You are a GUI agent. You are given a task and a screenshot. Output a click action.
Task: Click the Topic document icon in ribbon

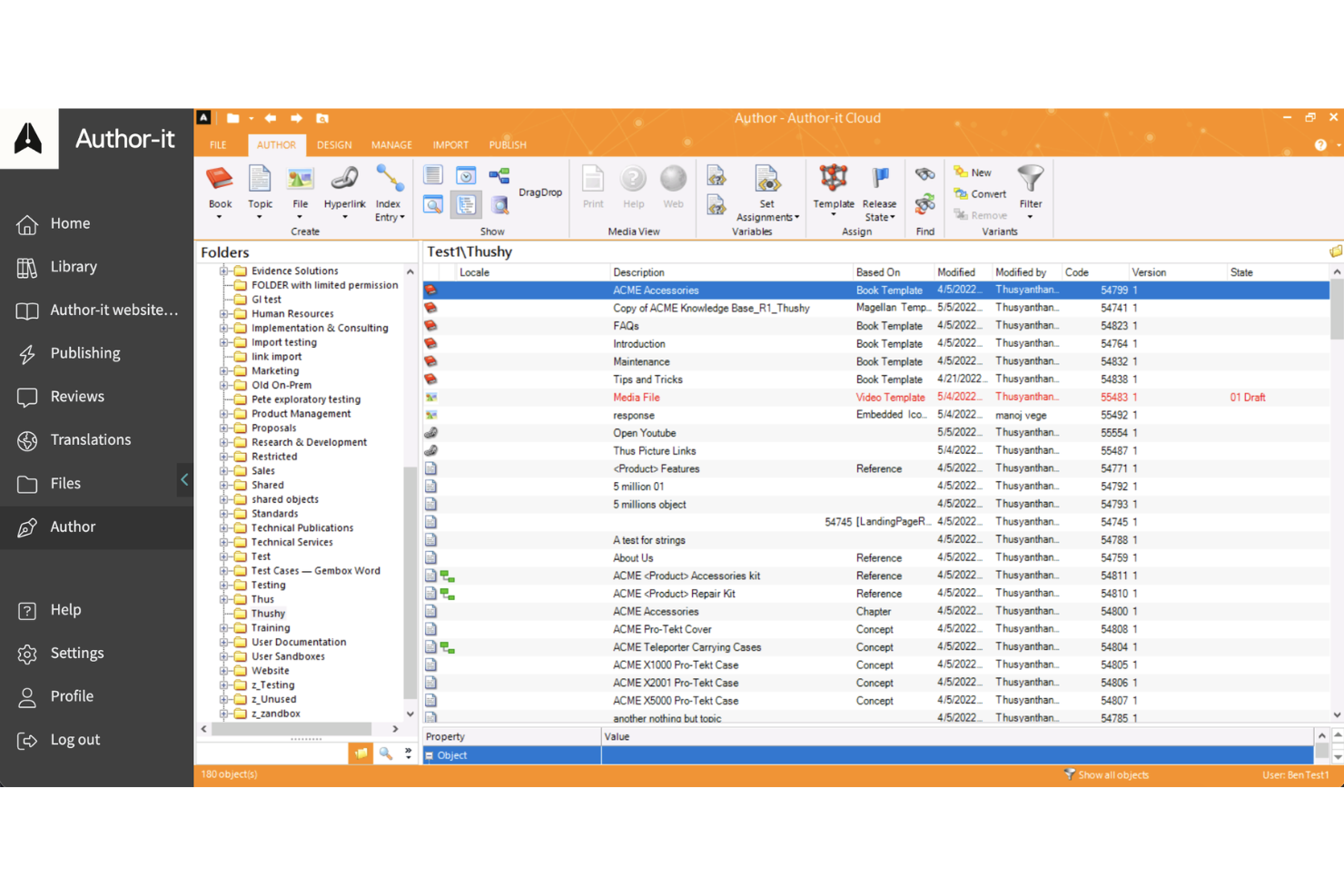click(x=260, y=179)
